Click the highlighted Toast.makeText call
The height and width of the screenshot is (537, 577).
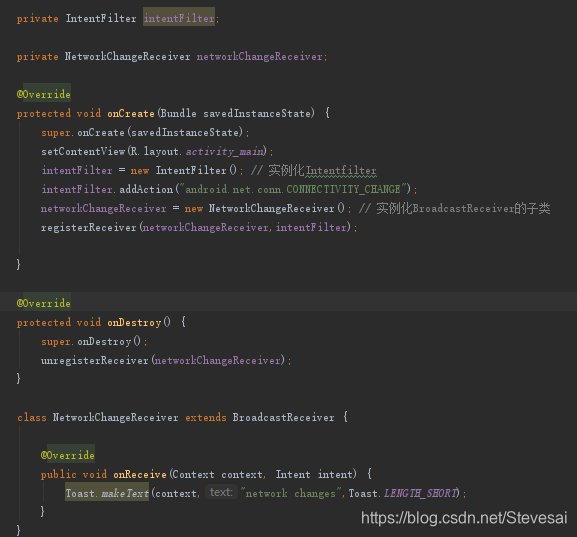(107, 493)
